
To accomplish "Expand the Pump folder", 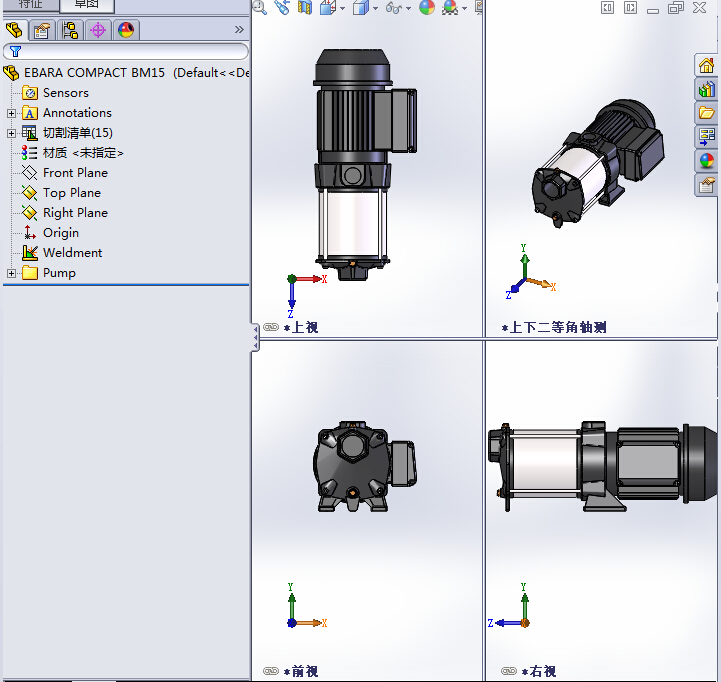I will (11, 273).
